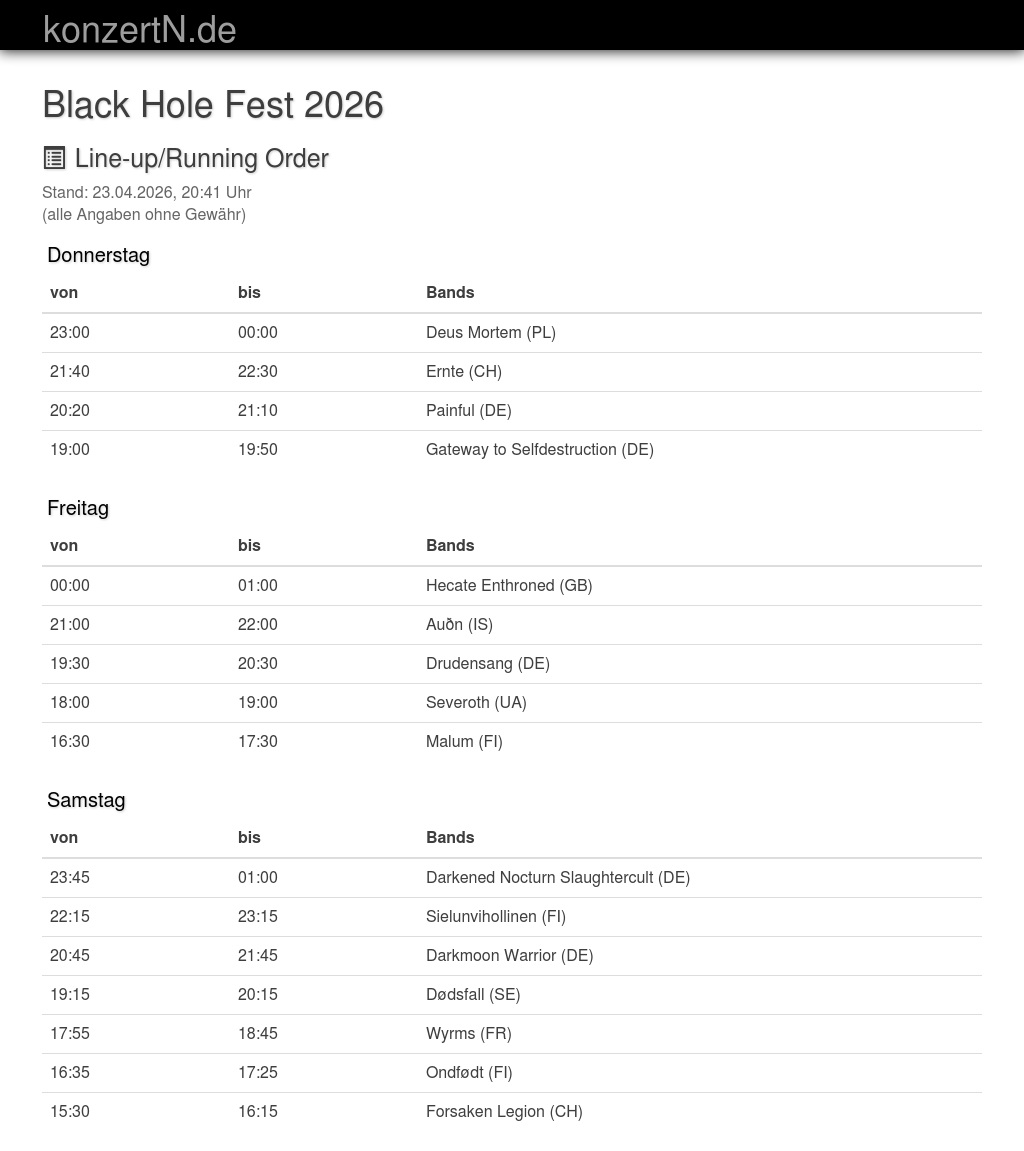
Task: Select Severoth (UA) band entry
Action: click(x=476, y=702)
